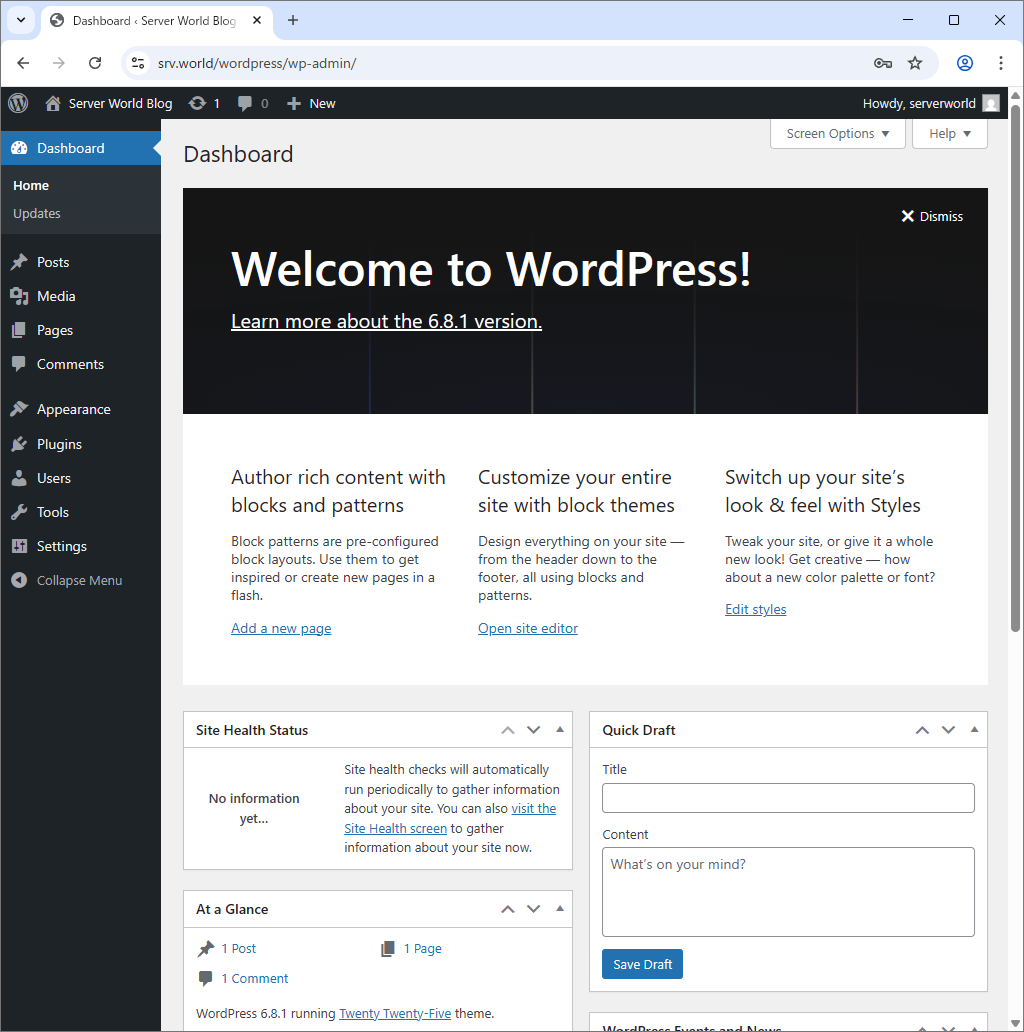Viewport: 1024px width, 1032px height.
Task: Open Twenty Twenty-Five theme link
Action: [x=395, y=1014]
